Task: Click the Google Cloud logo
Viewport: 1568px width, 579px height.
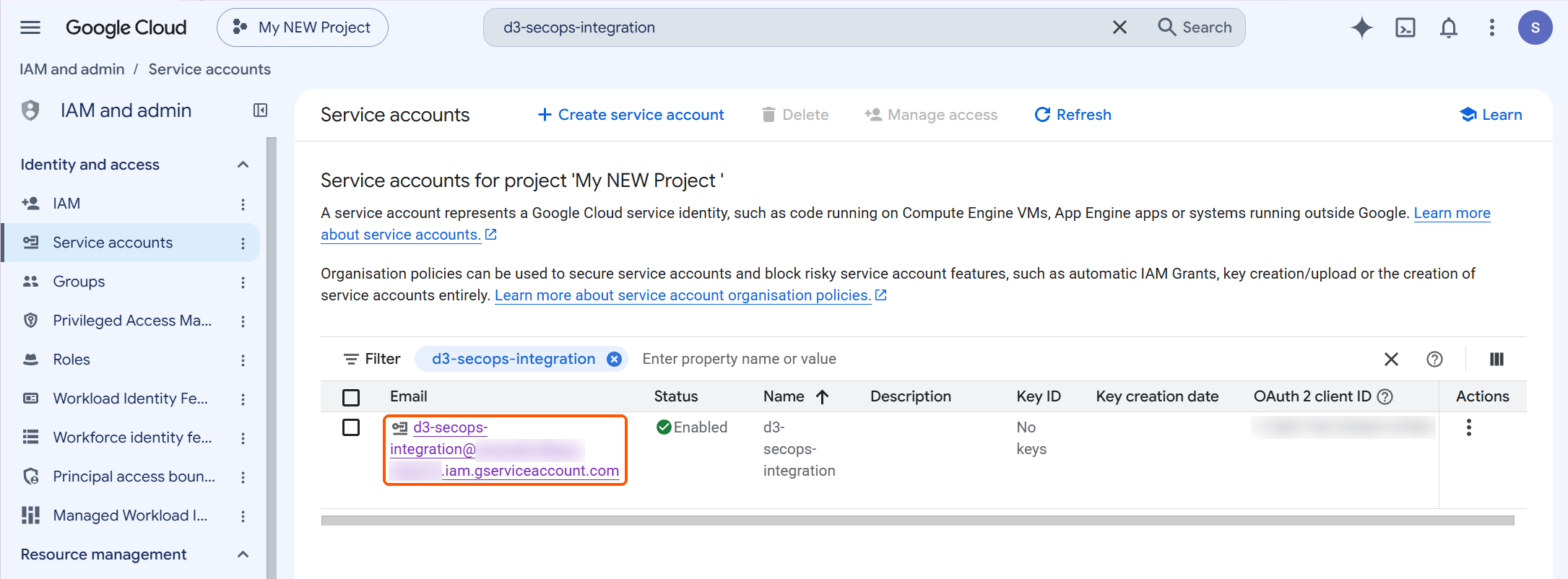Action: click(x=126, y=27)
